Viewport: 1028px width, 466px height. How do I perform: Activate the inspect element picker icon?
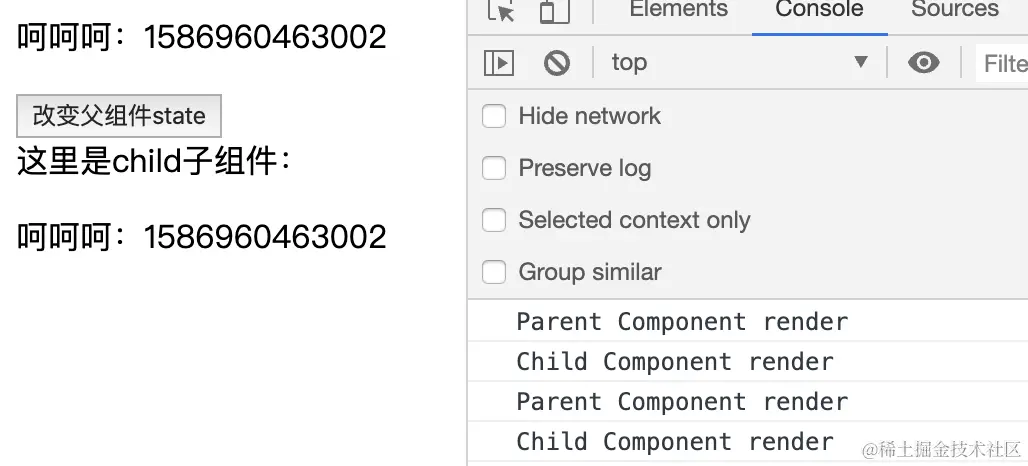502,11
